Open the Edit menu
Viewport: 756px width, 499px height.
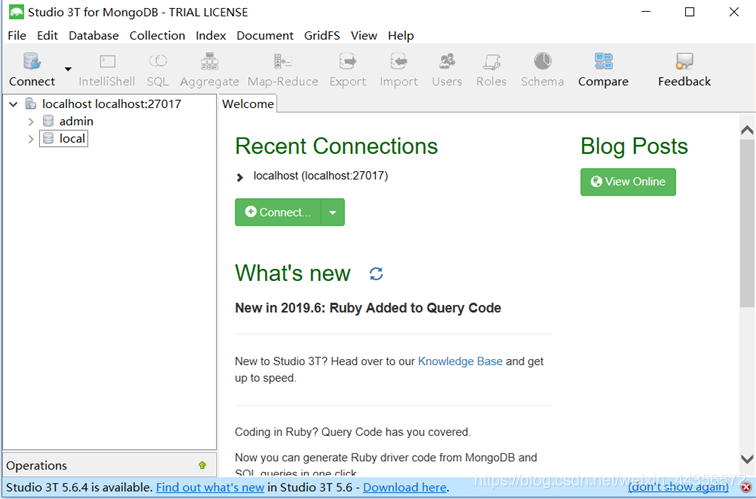click(x=47, y=36)
